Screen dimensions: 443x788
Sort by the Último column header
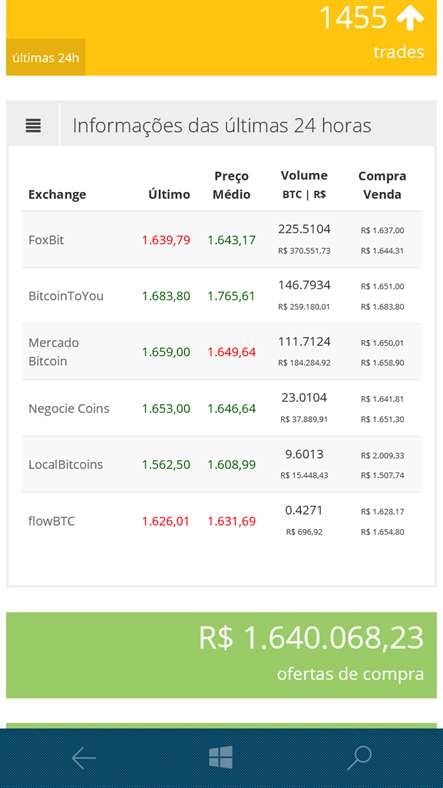point(169,194)
